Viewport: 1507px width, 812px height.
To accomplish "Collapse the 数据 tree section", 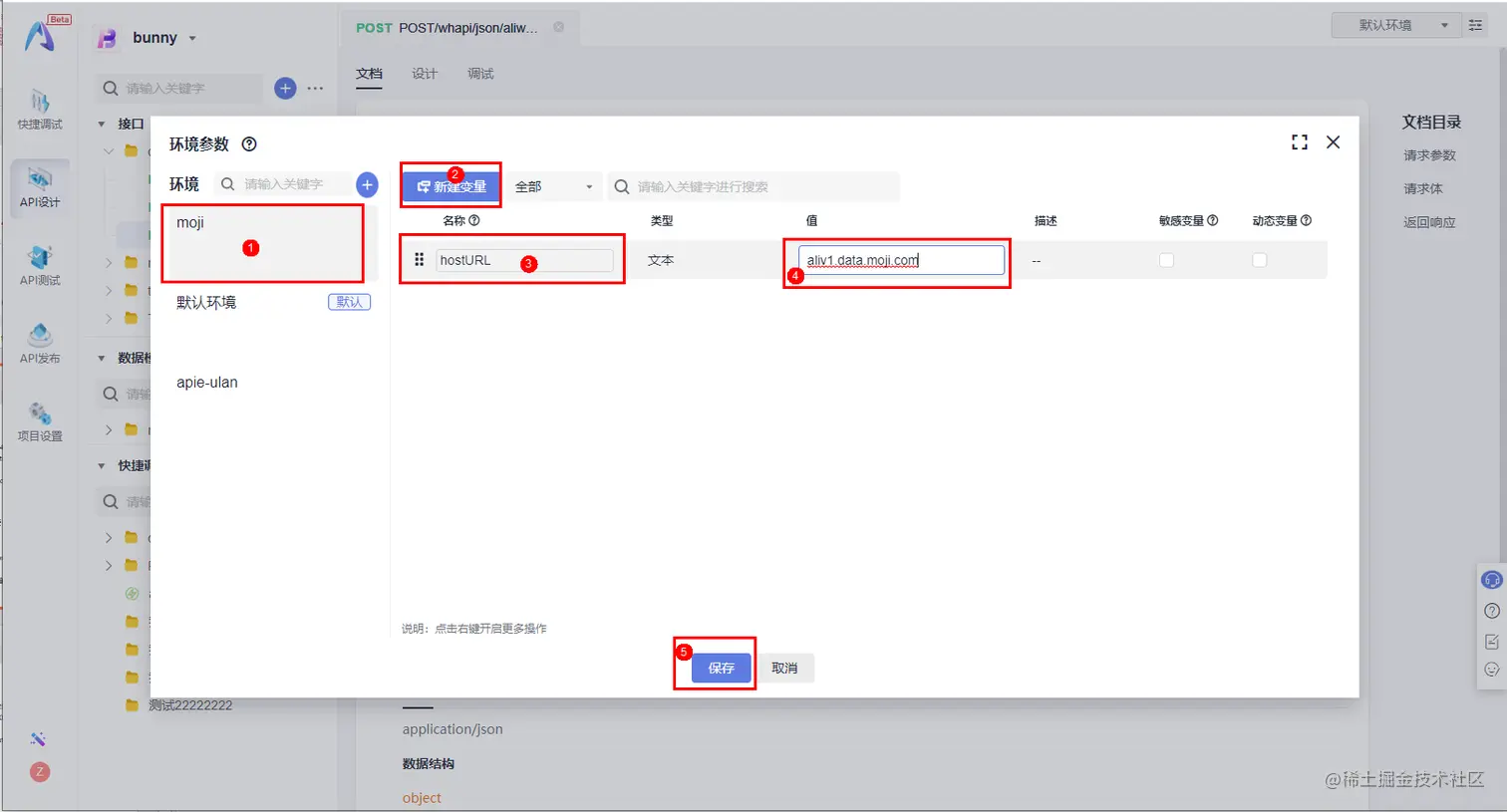I will pyautogui.click(x=101, y=358).
